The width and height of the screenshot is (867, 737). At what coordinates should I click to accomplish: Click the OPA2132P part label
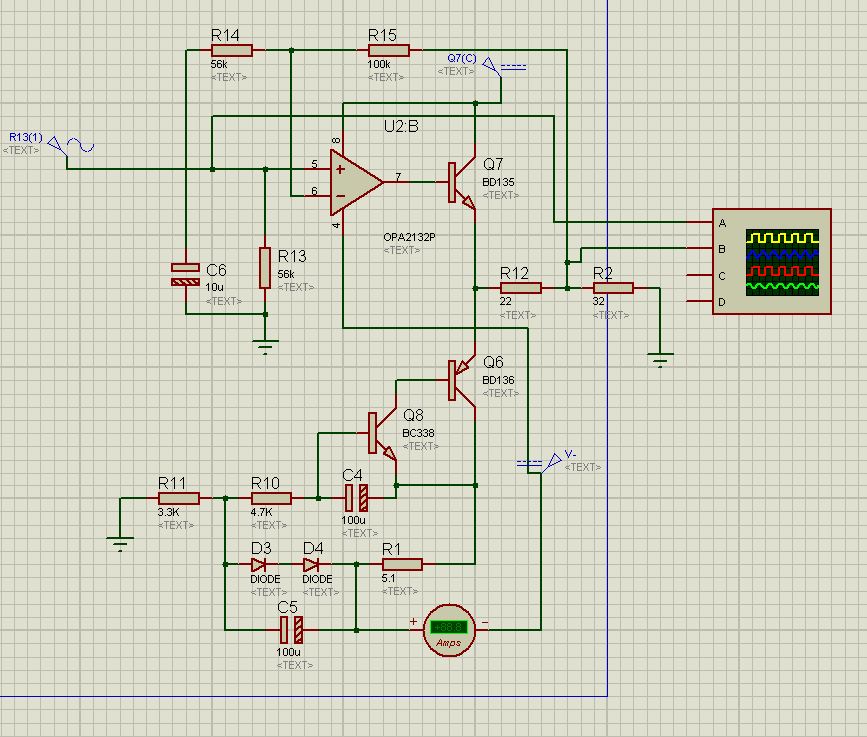tap(409, 237)
